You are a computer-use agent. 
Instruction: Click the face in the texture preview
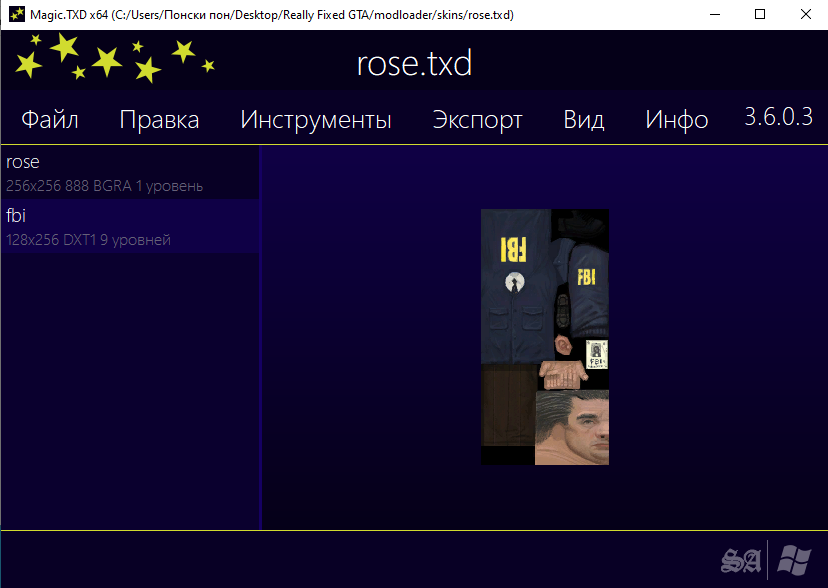point(572,428)
